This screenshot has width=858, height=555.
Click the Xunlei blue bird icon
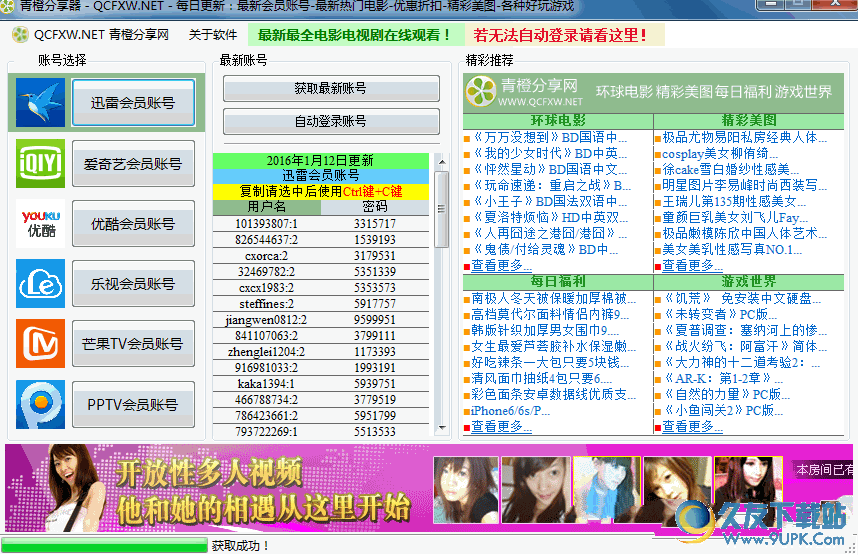tap(40, 103)
